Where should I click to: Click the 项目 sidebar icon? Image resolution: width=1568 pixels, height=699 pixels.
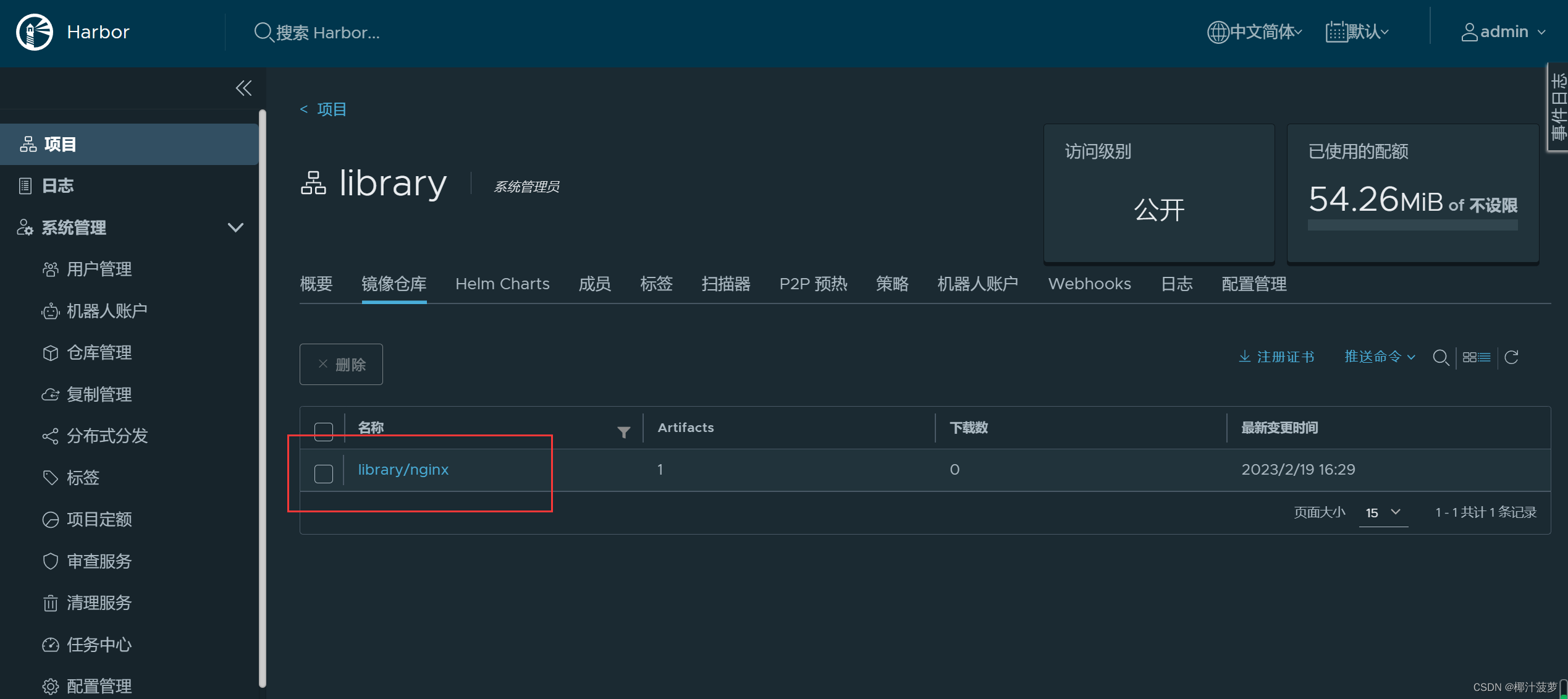[28, 144]
